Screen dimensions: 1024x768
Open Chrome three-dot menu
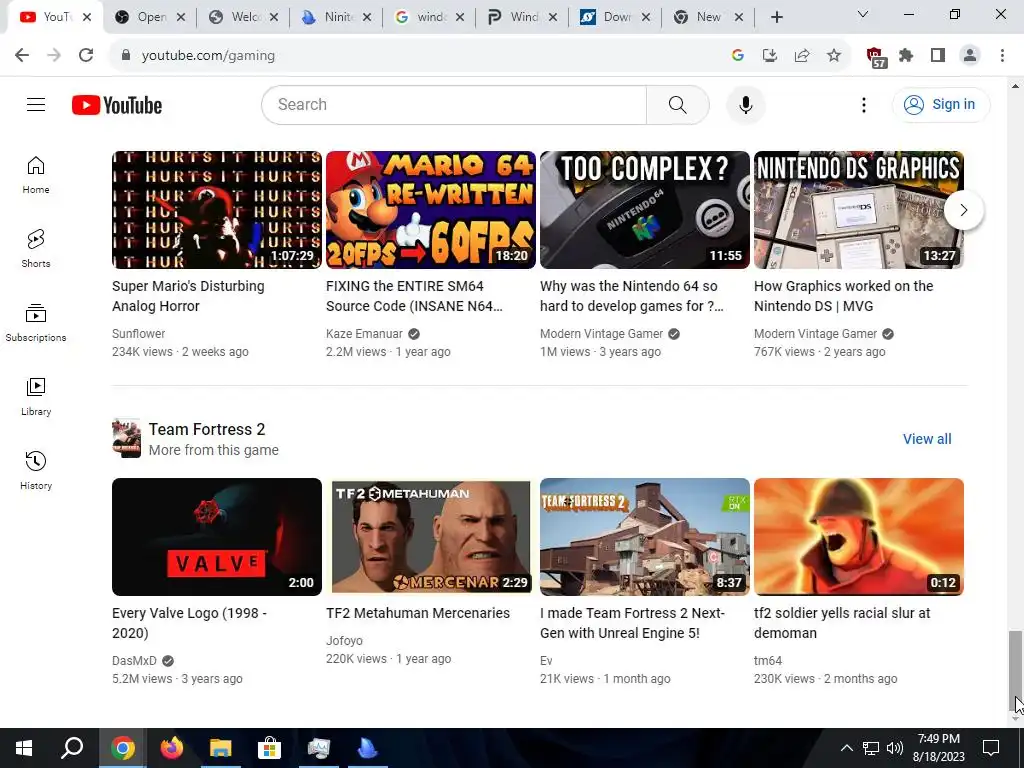[x=1002, y=56]
